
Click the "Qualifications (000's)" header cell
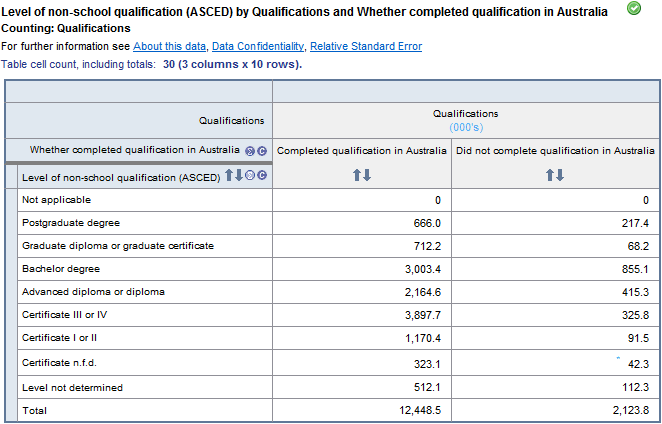click(x=465, y=120)
